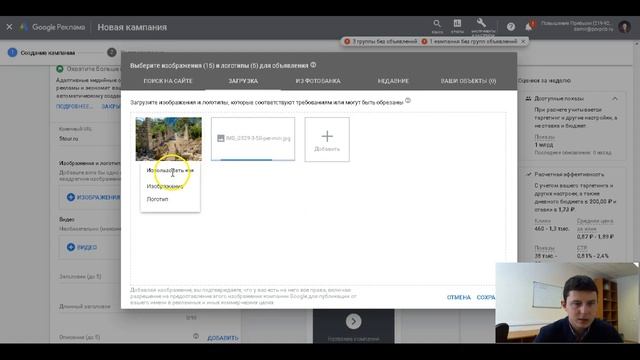The image size is (640, 360).
Task: Open the tools wrench icon
Action: (x=481, y=22)
